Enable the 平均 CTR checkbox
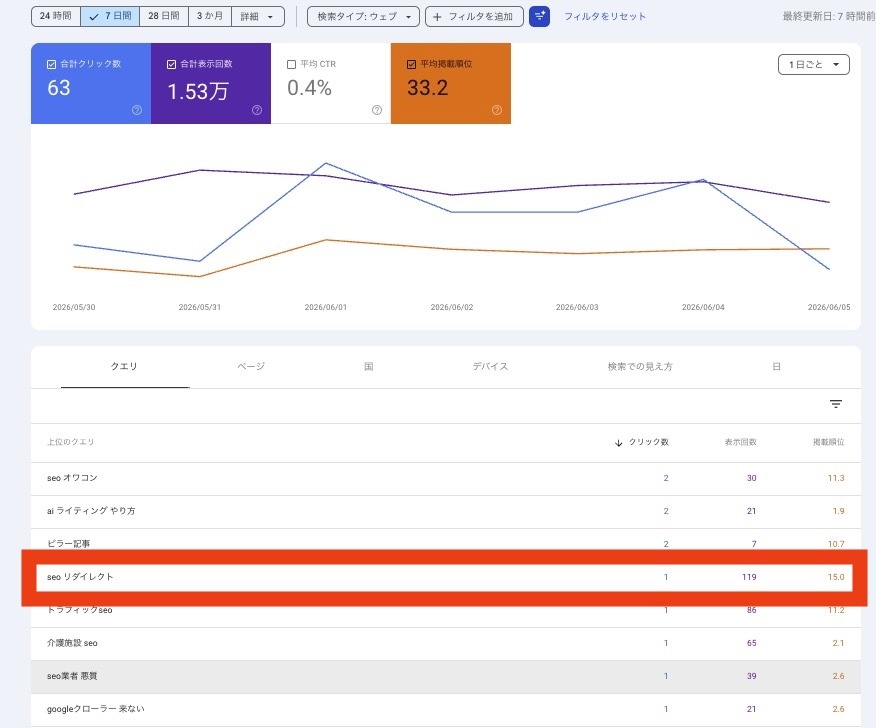876x728 pixels. [x=291, y=64]
